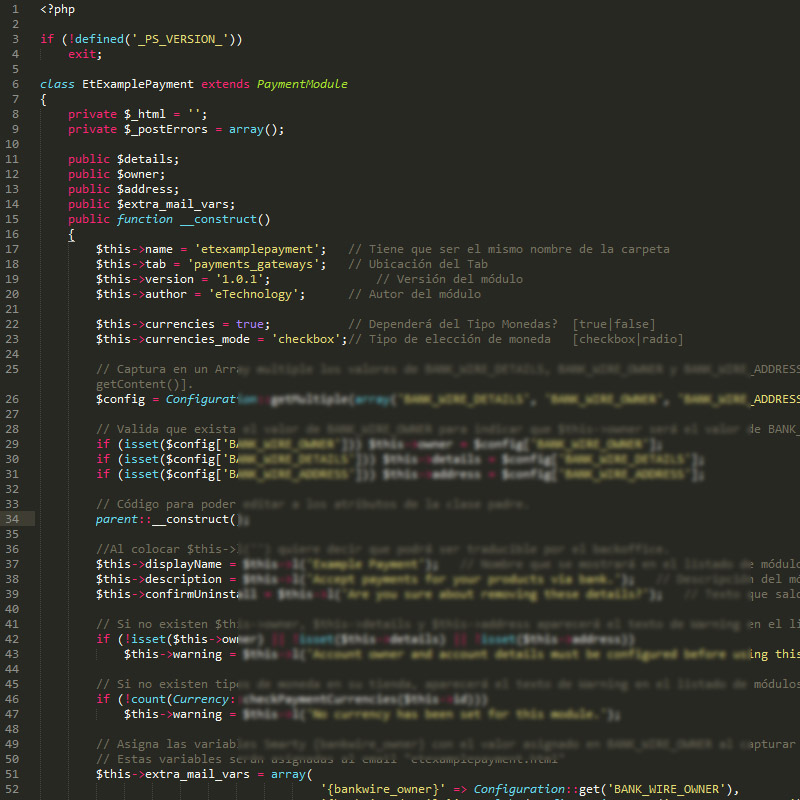800x800 pixels.
Task: Click "Configuration::get('BANK_WIRE_OWNER')" call
Action: click(x=603, y=789)
